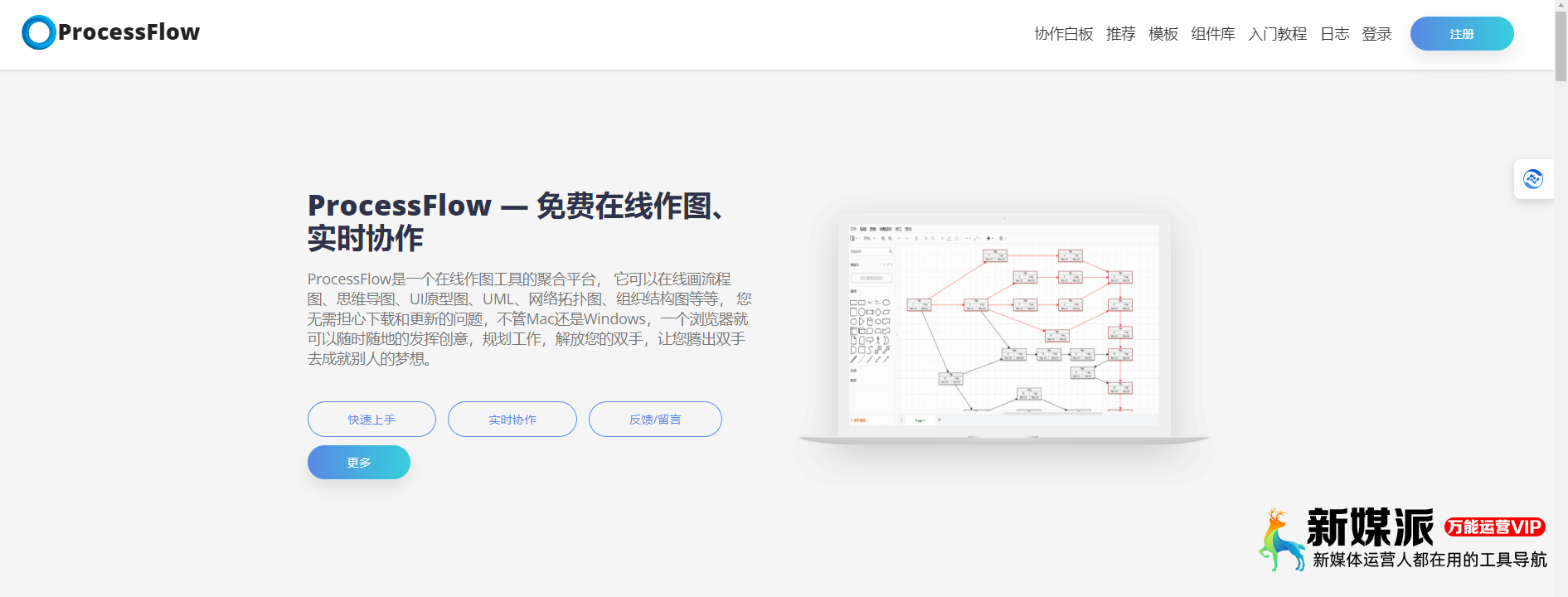Open the 协作白板 nav item
Viewport: 1568px width, 597px height.
1064,34
